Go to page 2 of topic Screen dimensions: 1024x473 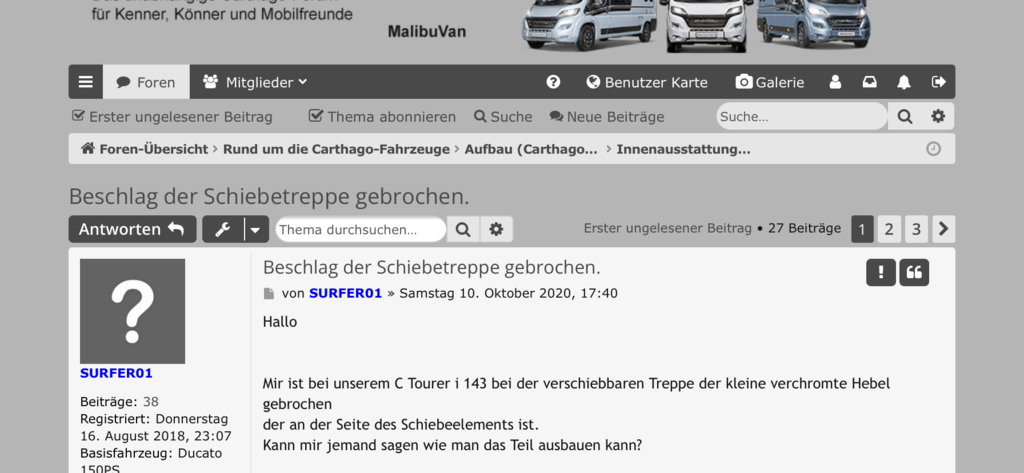pos(889,229)
